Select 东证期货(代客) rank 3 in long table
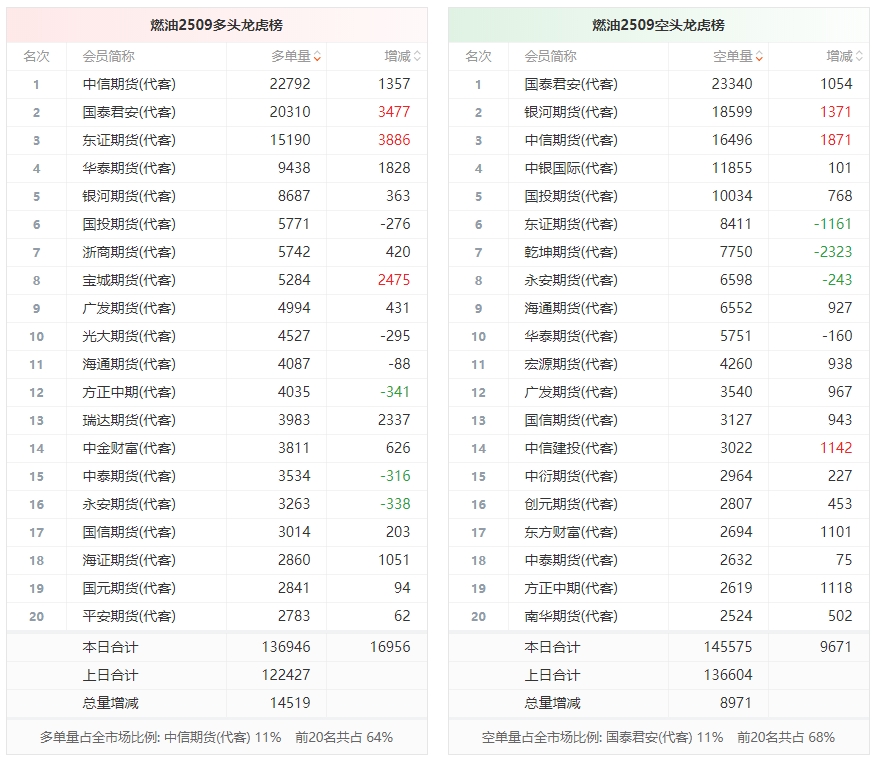879x761 pixels. tap(129, 140)
